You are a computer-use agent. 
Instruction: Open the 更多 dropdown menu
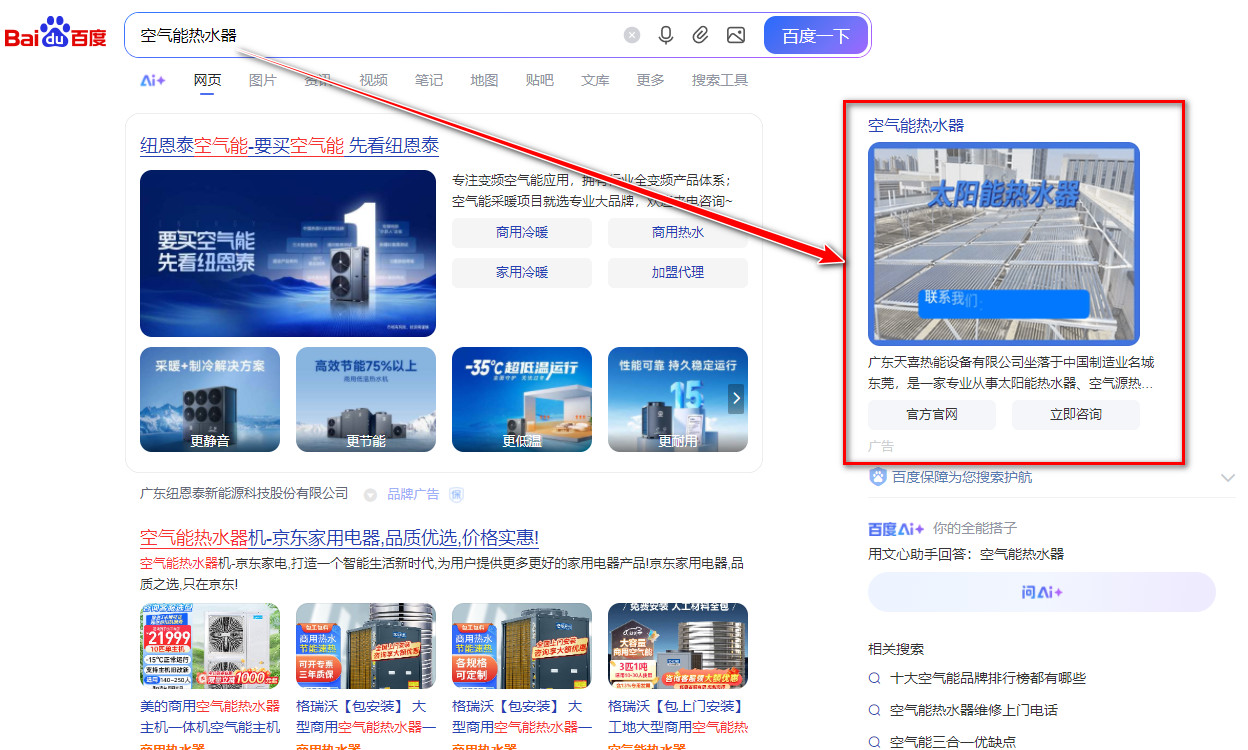pyautogui.click(x=649, y=80)
